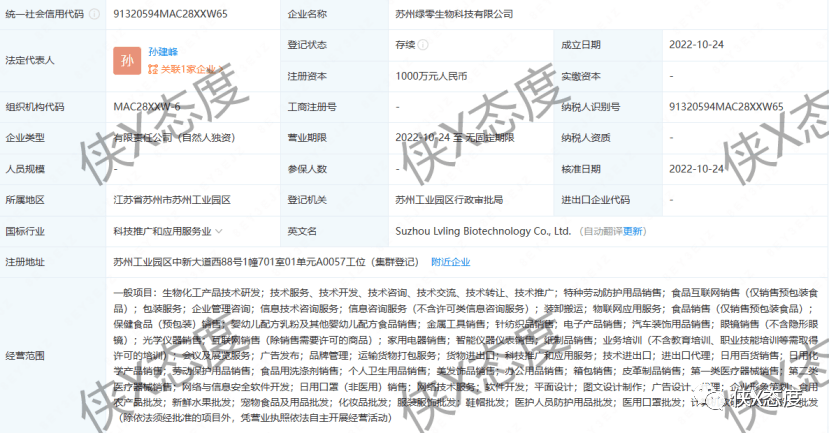Select 有限责任公司（自然人独资）company type

(x=174, y=138)
